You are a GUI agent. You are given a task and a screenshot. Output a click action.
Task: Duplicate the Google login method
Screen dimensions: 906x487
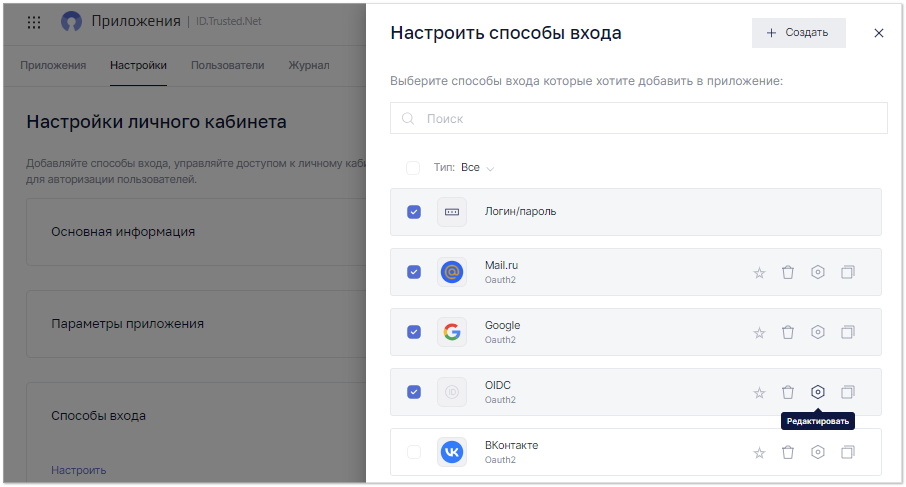(x=848, y=332)
